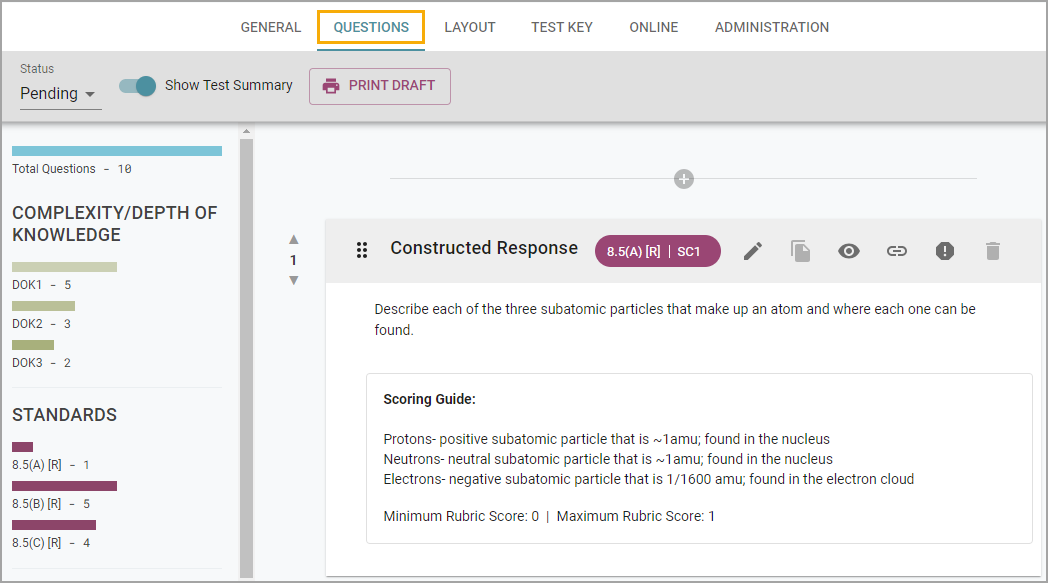Switch to the LAYOUT tab

(470, 27)
